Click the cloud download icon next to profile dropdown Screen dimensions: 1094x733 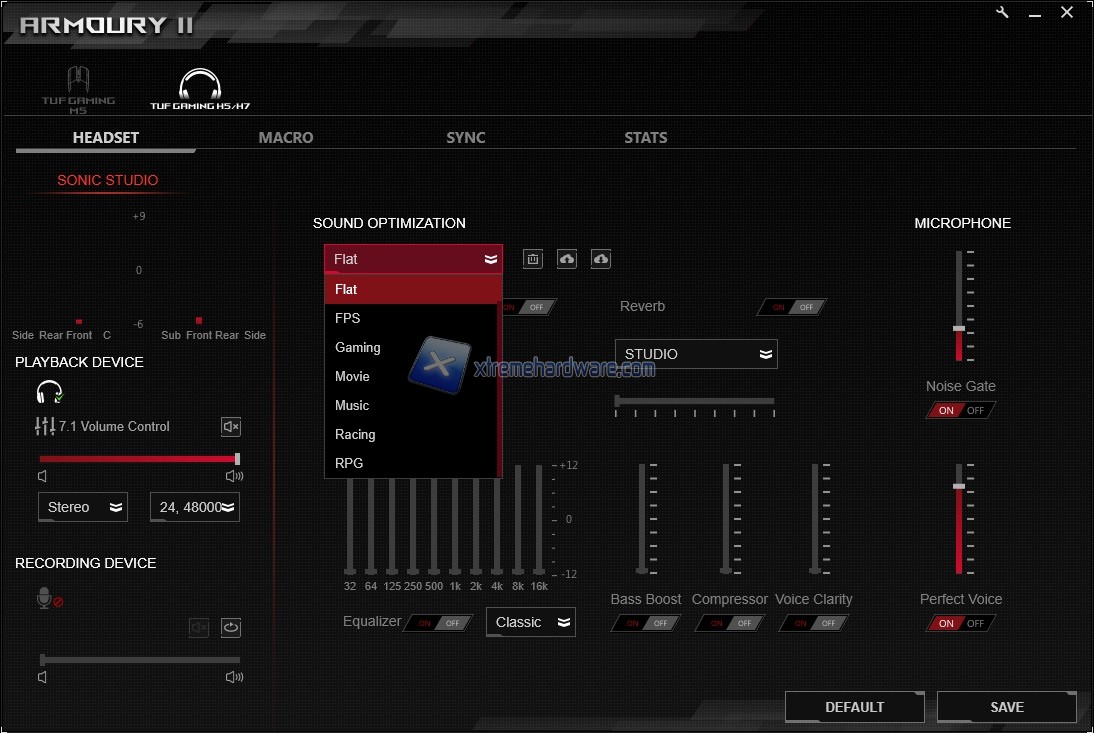click(x=601, y=259)
